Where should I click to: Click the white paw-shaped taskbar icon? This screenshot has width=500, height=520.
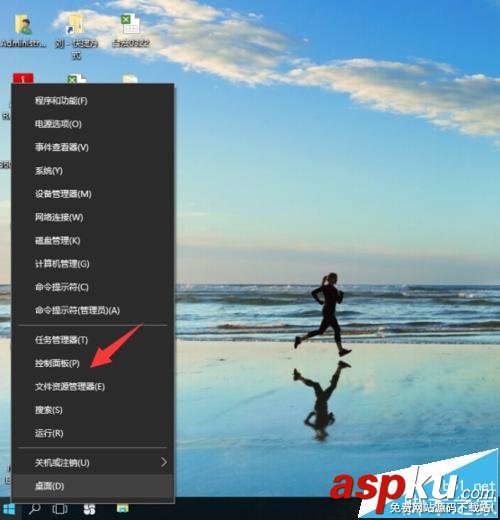tap(89, 509)
